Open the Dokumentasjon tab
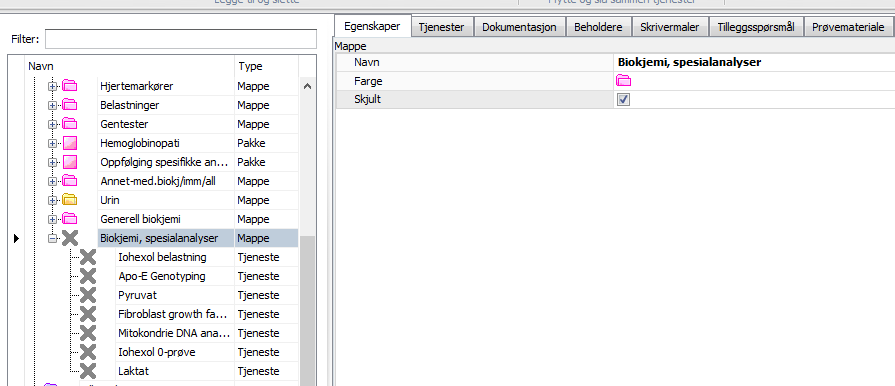 click(519, 27)
